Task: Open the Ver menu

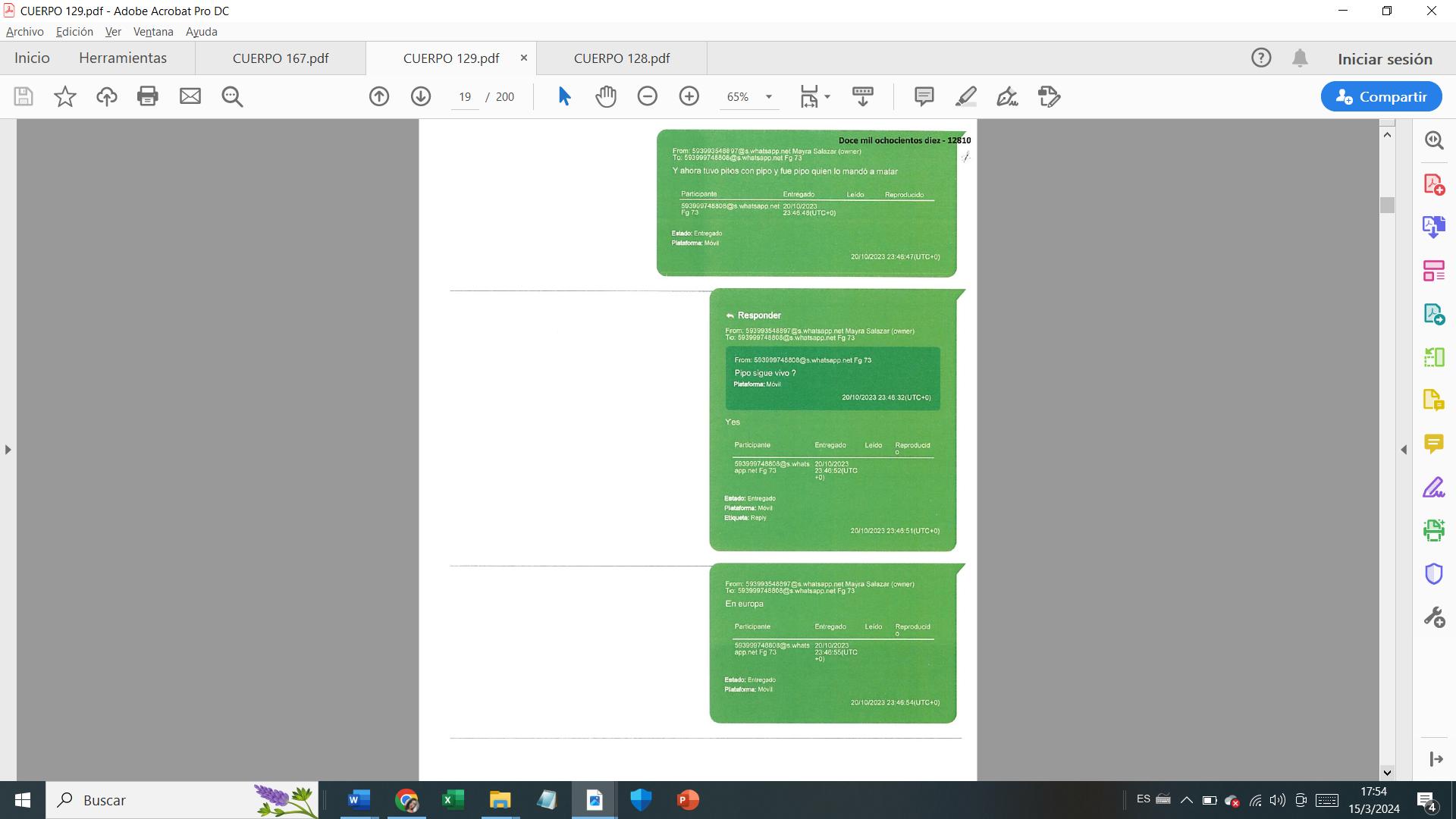Action: pos(113,32)
